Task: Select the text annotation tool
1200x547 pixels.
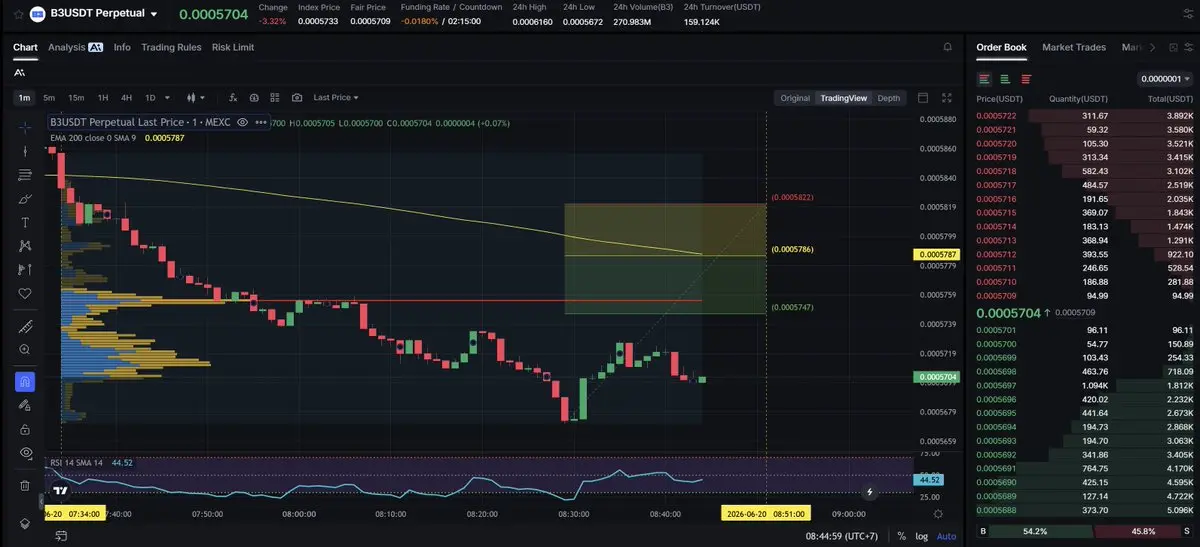Action: (25, 222)
